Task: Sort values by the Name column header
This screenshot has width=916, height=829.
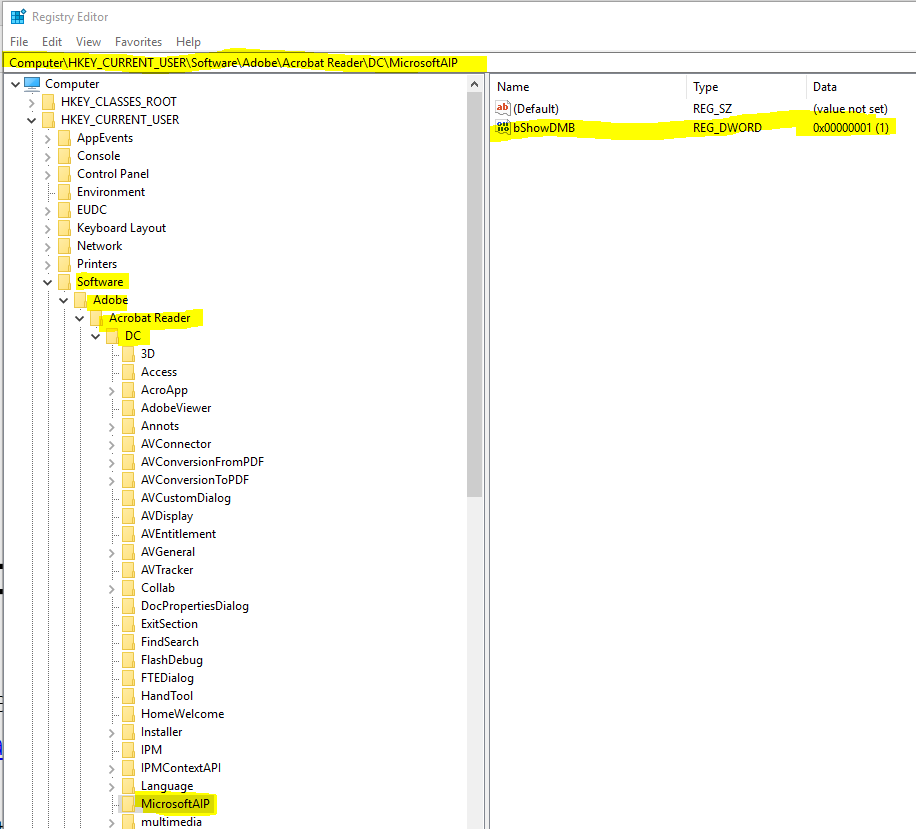Action: pyautogui.click(x=589, y=87)
